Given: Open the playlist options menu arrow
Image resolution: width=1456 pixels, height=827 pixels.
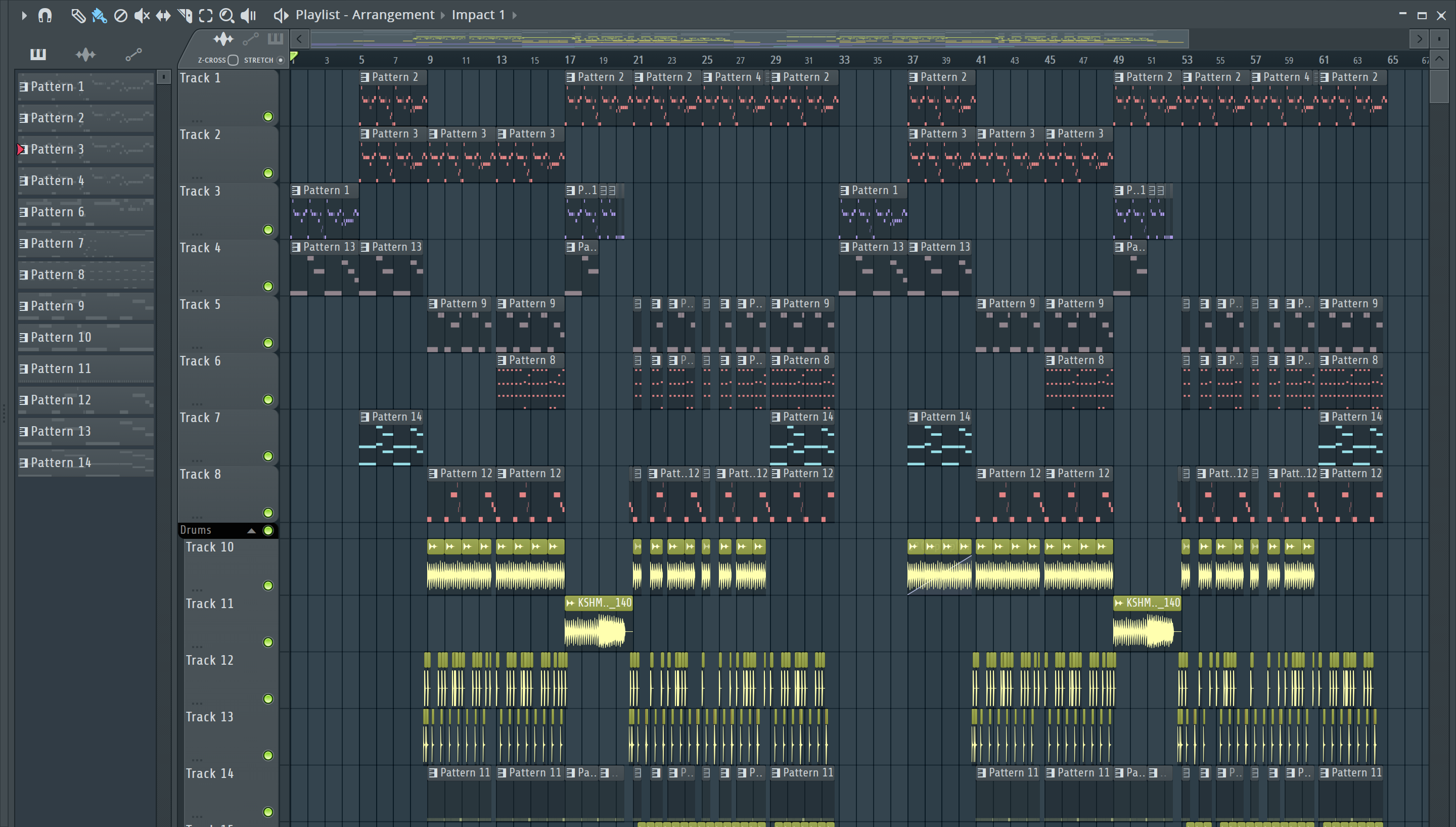Looking at the screenshot, I should point(24,15).
